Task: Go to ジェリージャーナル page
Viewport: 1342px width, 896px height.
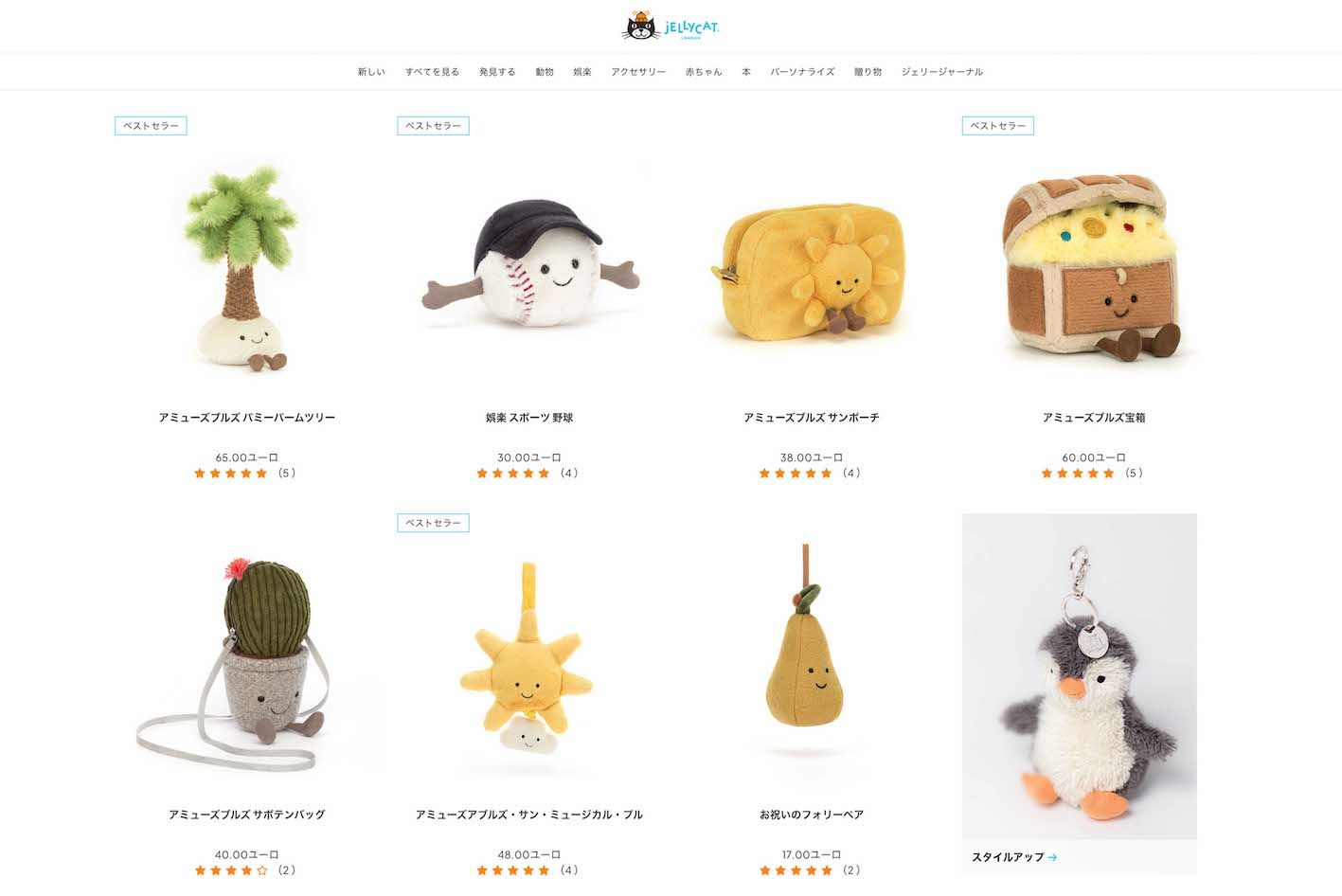Action: pos(942,72)
